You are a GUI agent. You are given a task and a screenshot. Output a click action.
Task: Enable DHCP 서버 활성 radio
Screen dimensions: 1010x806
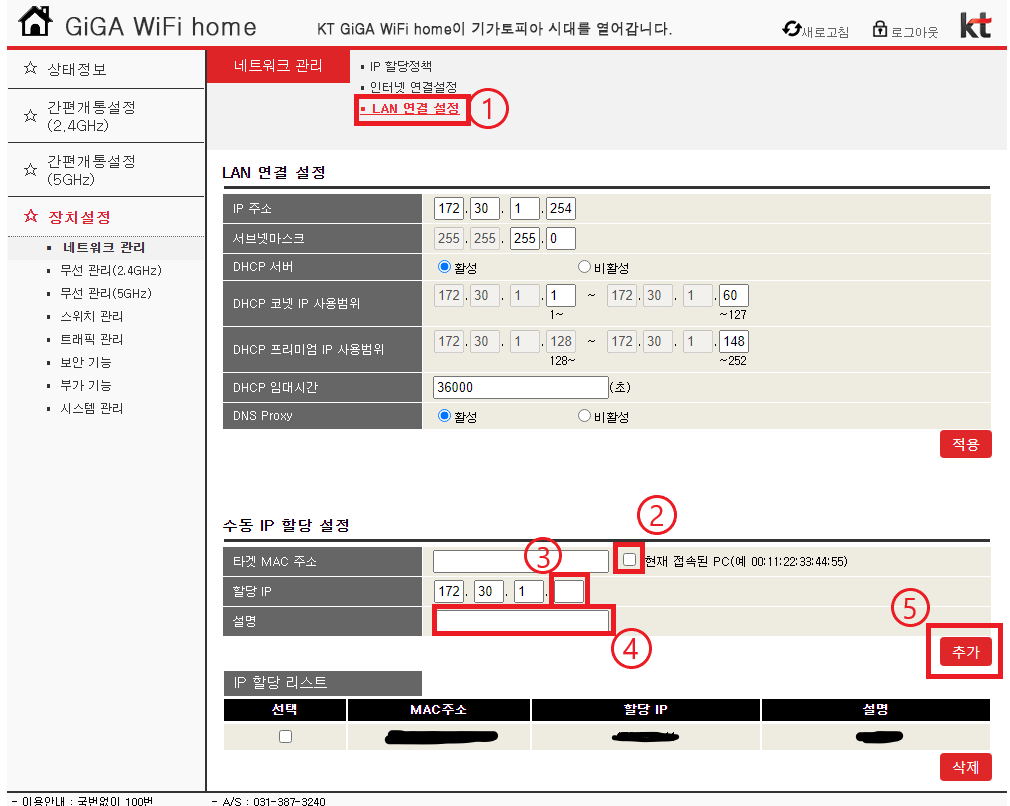click(x=444, y=267)
